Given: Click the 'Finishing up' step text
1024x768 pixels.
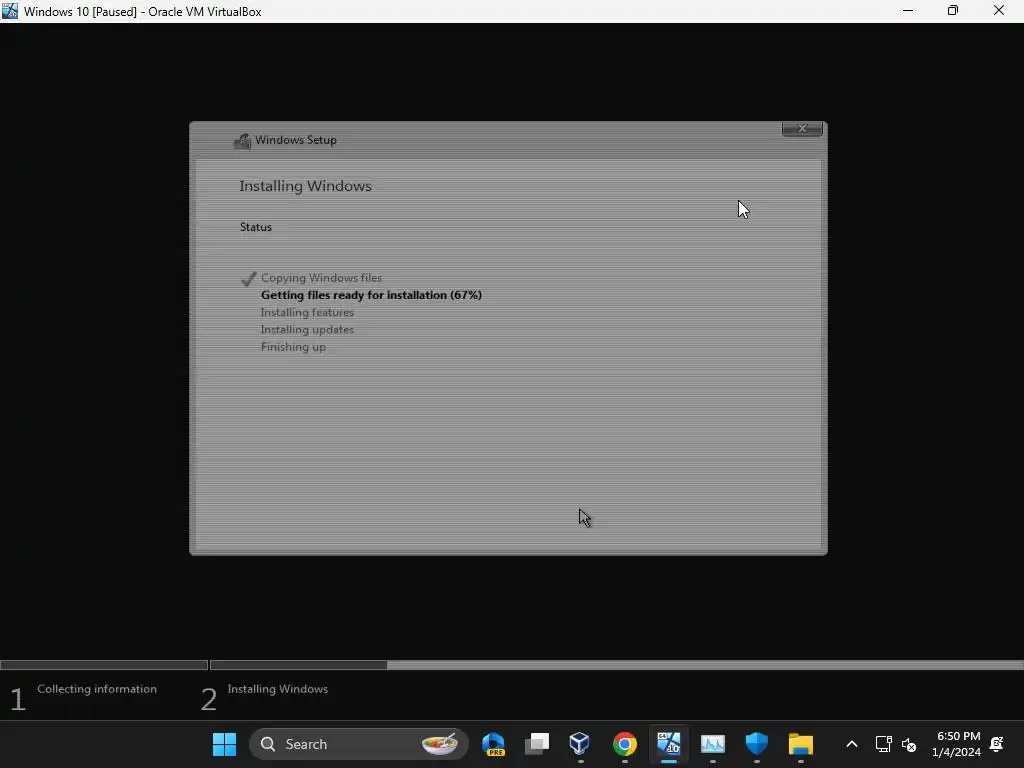Looking at the screenshot, I should pos(293,347).
